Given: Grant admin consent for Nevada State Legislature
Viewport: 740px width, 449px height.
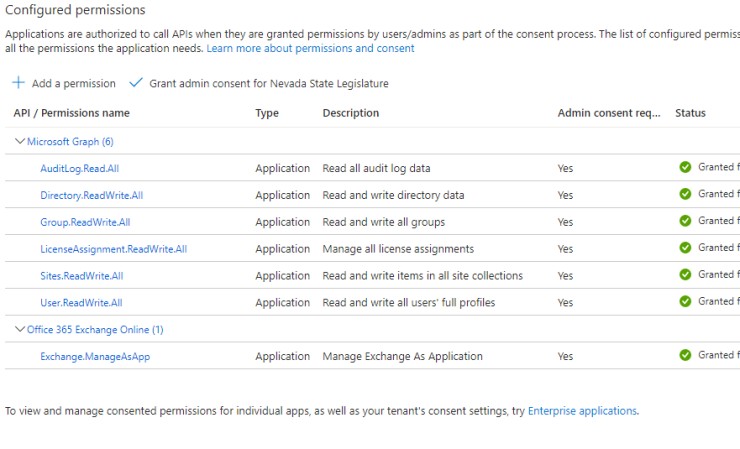Looking at the screenshot, I should click(x=259, y=83).
